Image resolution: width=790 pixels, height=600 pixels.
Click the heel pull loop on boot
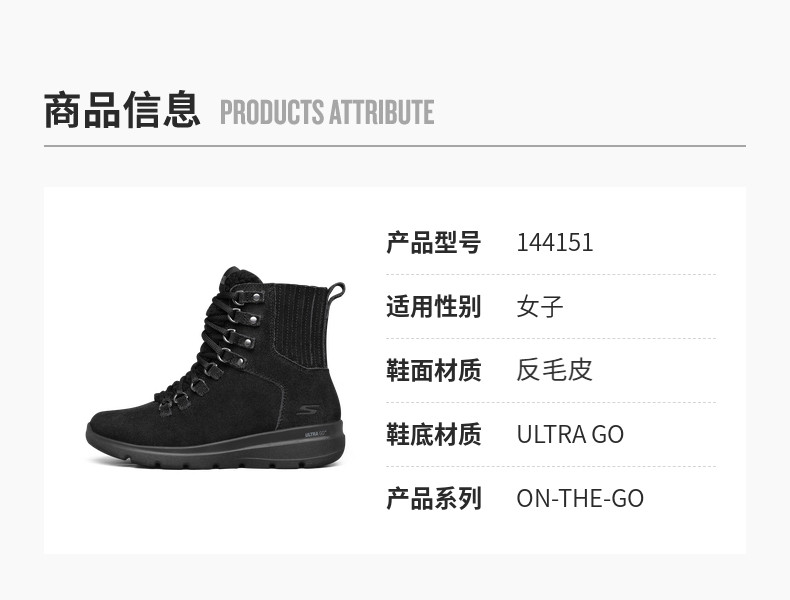pyautogui.click(x=338, y=292)
